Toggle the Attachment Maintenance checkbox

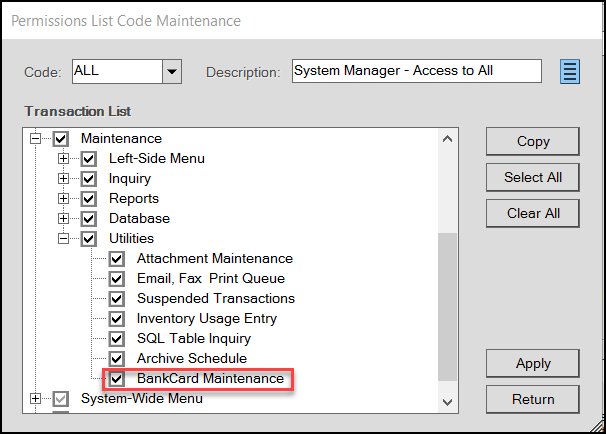[x=116, y=259]
